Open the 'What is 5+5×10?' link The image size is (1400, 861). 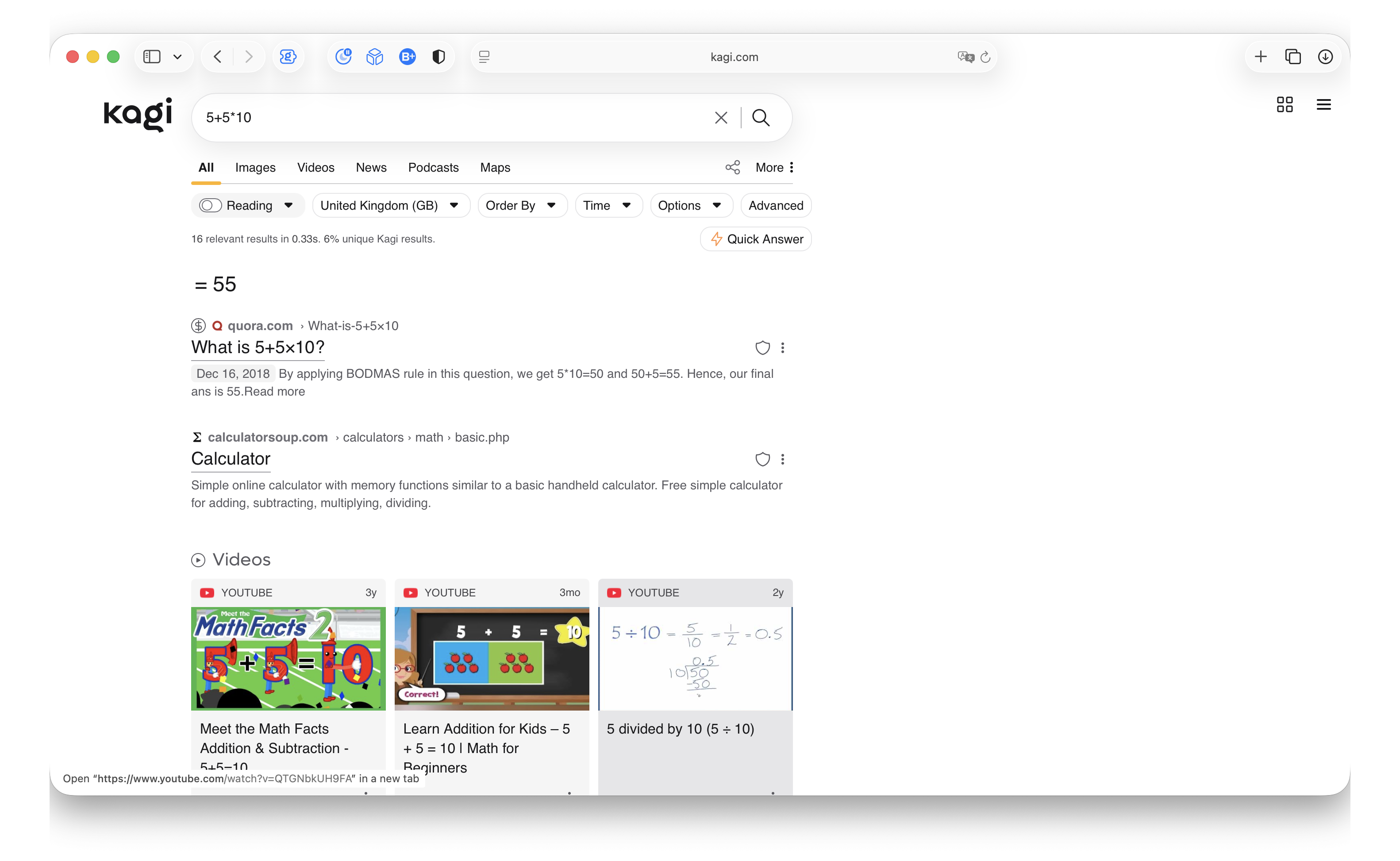click(258, 347)
